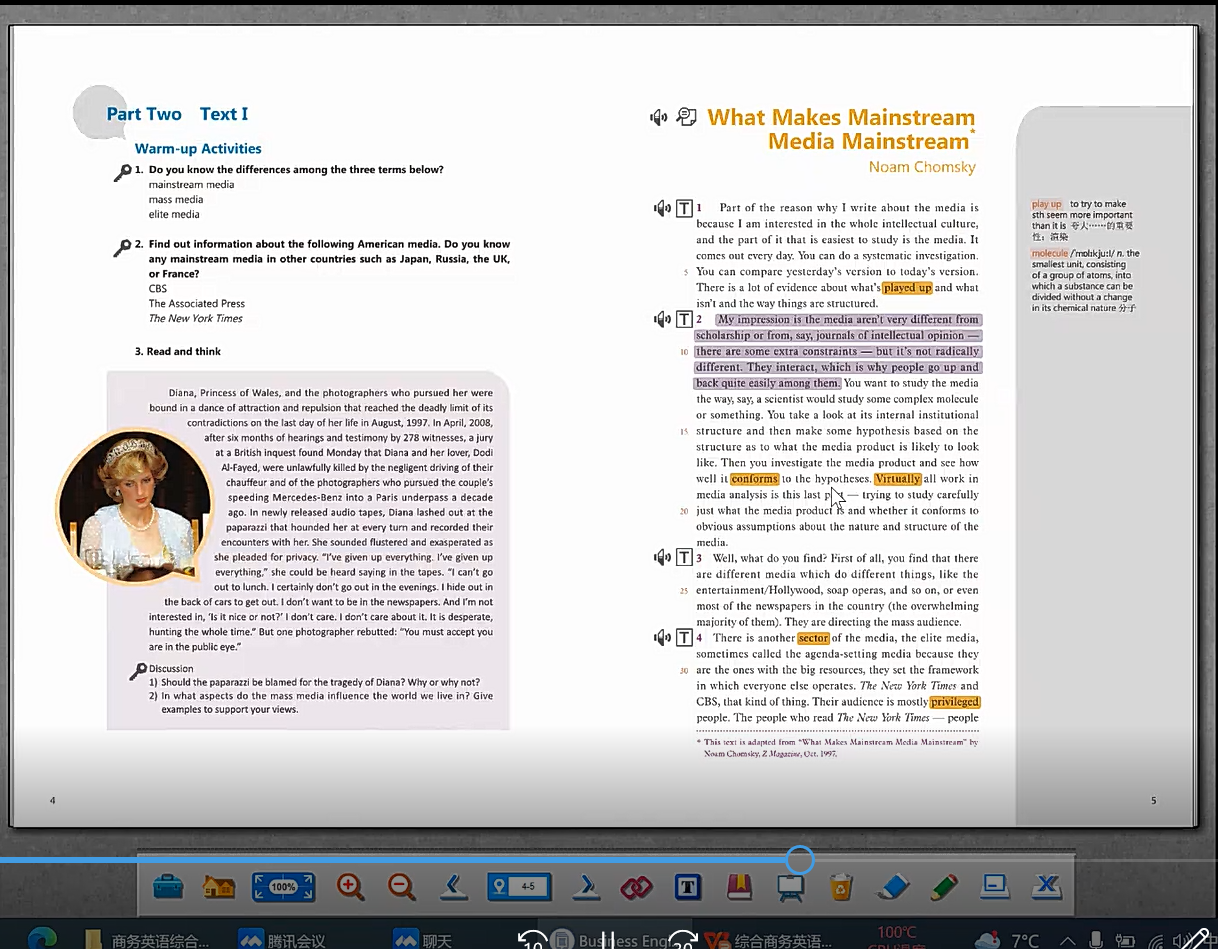The height and width of the screenshot is (949, 1218).
Task: Select the green pencil drawing tool
Action: pos(943,886)
